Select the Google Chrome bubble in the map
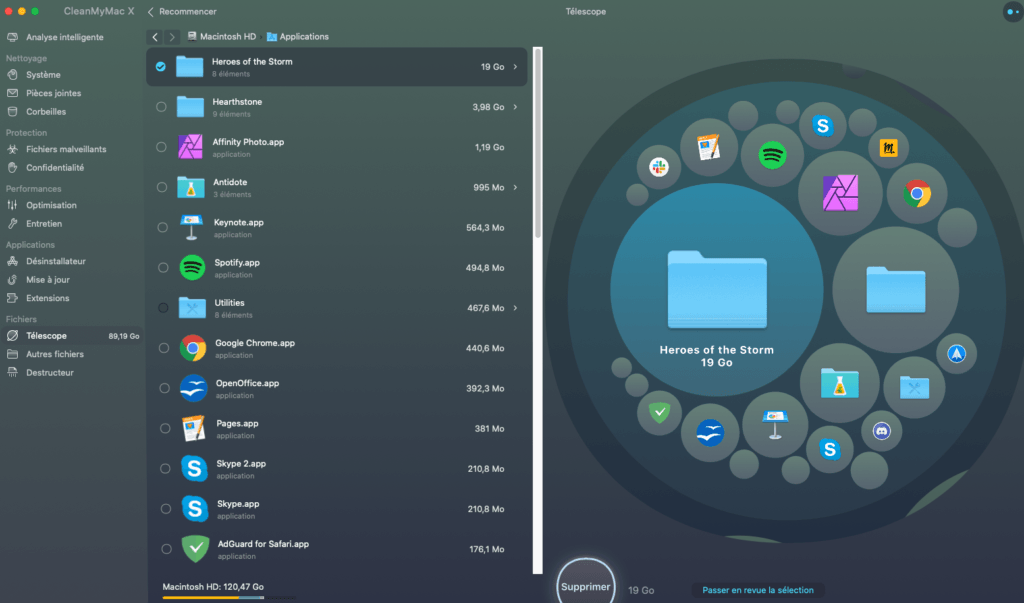The height and width of the screenshot is (603, 1024). [917, 193]
